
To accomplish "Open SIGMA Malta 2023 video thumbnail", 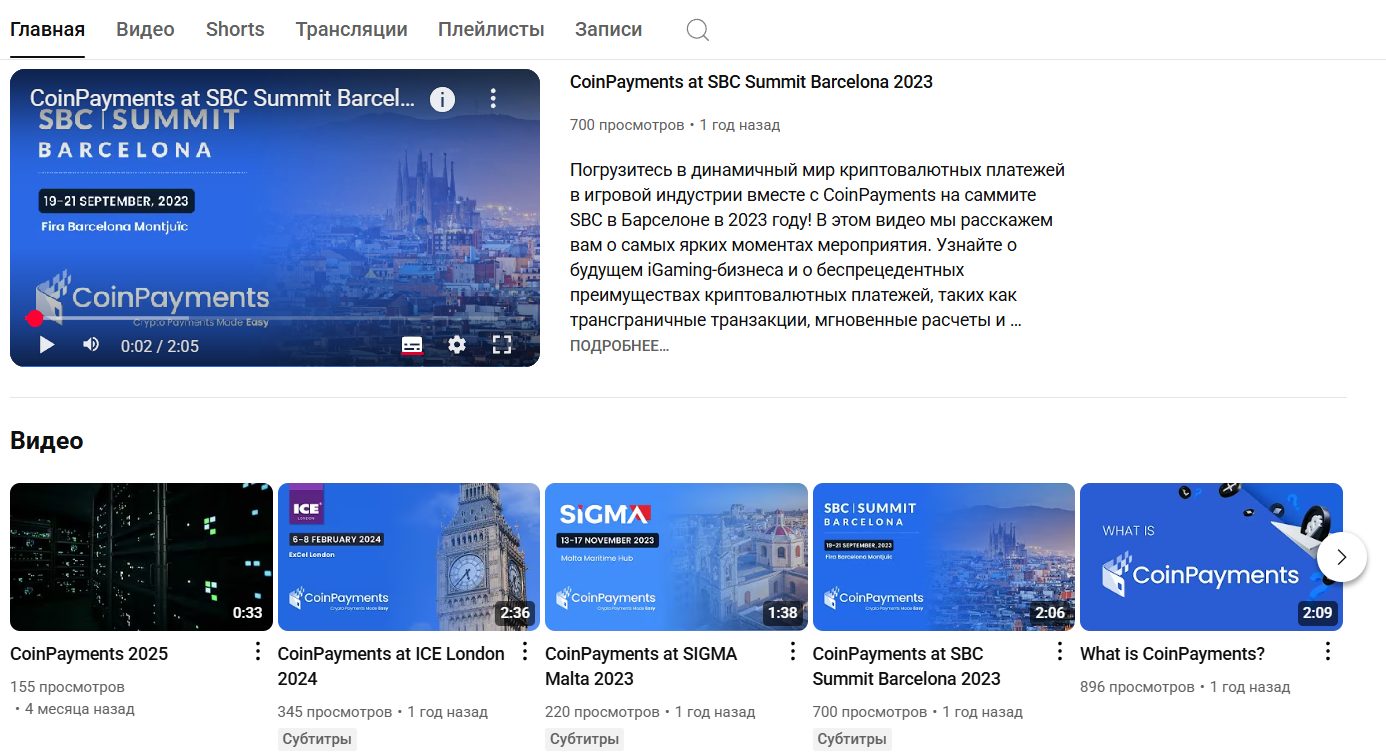I will point(676,557).
